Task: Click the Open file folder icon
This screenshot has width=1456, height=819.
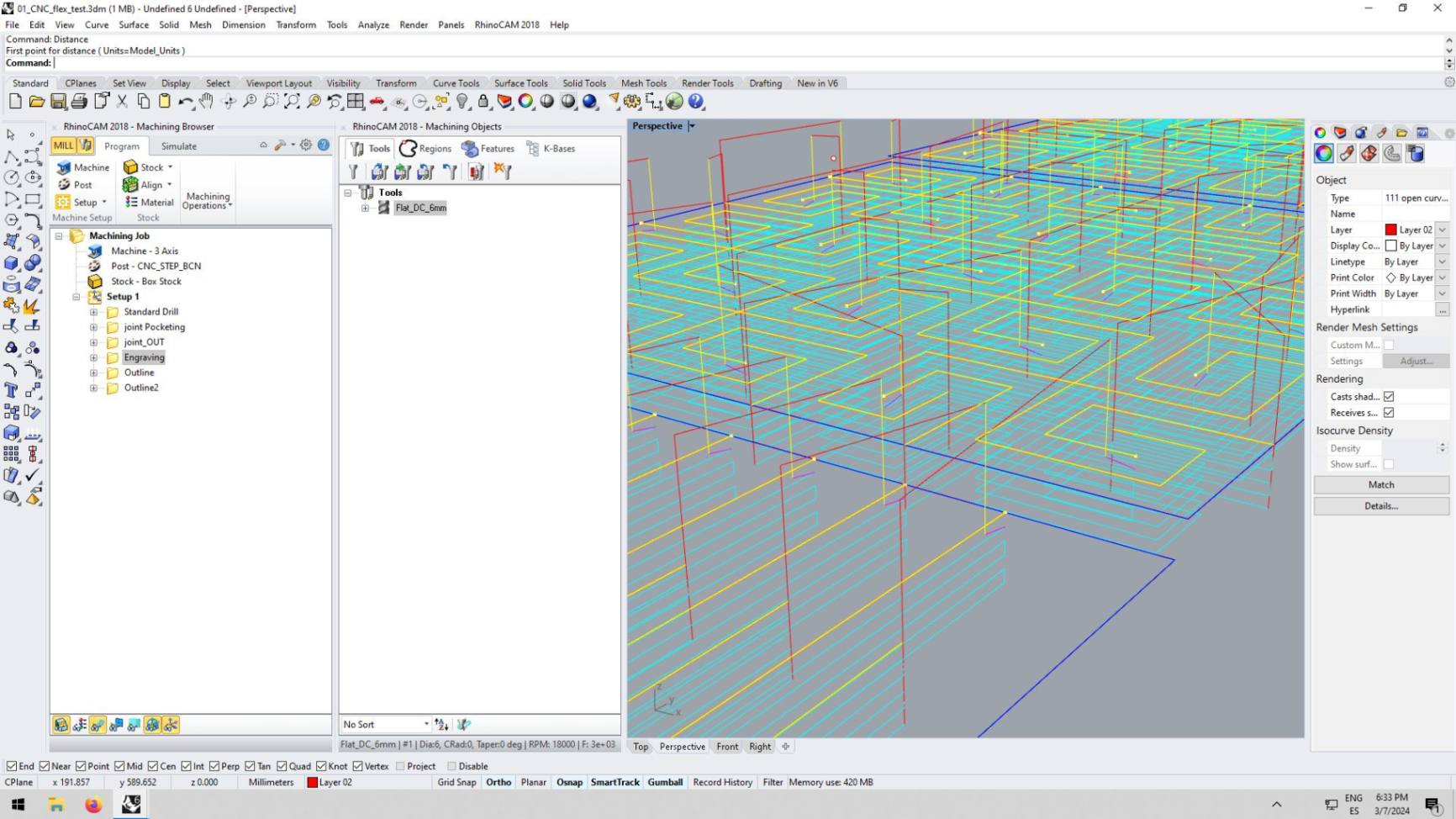Action: click(x=36, y=102)
